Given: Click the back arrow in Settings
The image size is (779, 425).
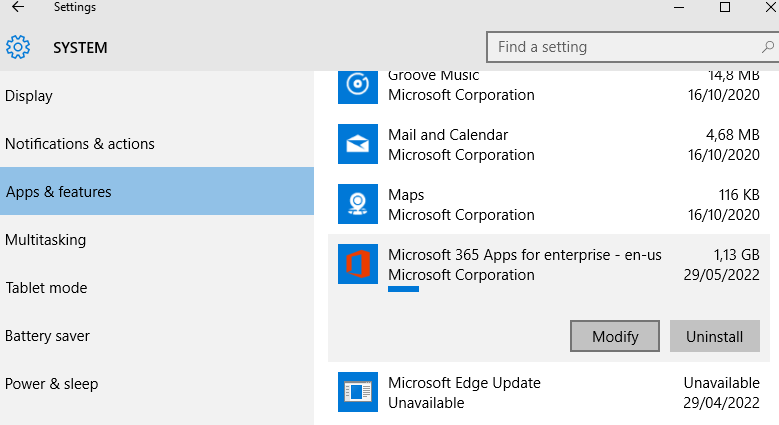Looking at the screenshot, I should 18,6.
